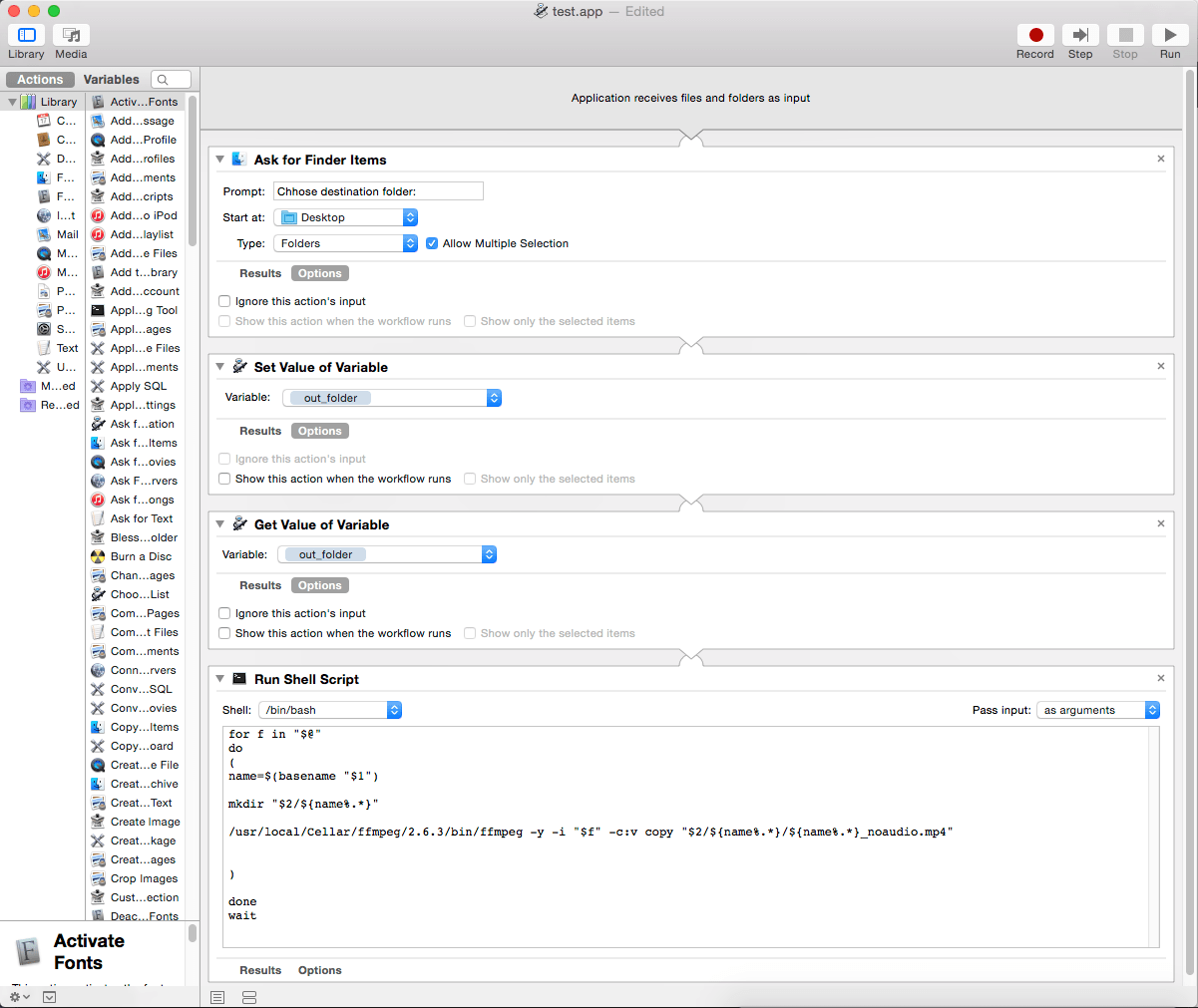Enable Show this action when workflow runs in Get Value of Variable
The width and height of the screenshot is (1198, 1008).
[224, 633]
